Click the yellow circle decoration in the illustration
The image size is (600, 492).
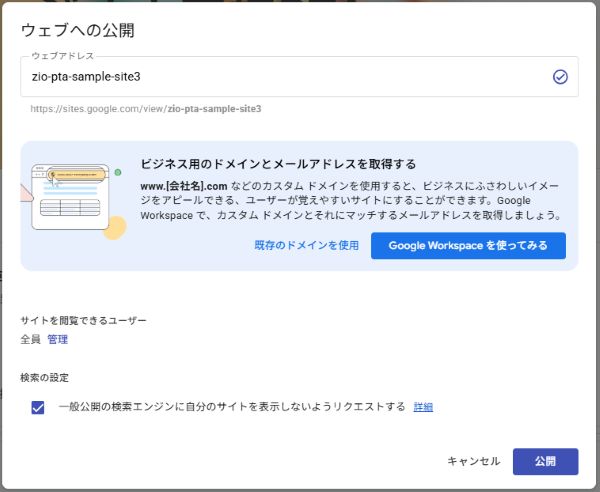coord(115,228)
